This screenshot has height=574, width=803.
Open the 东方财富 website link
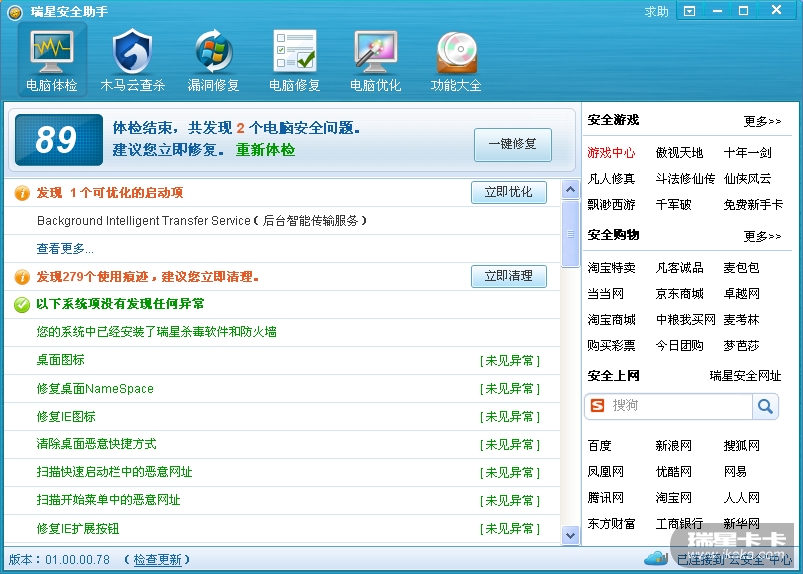pyautogui.click(x=611, y=524)
